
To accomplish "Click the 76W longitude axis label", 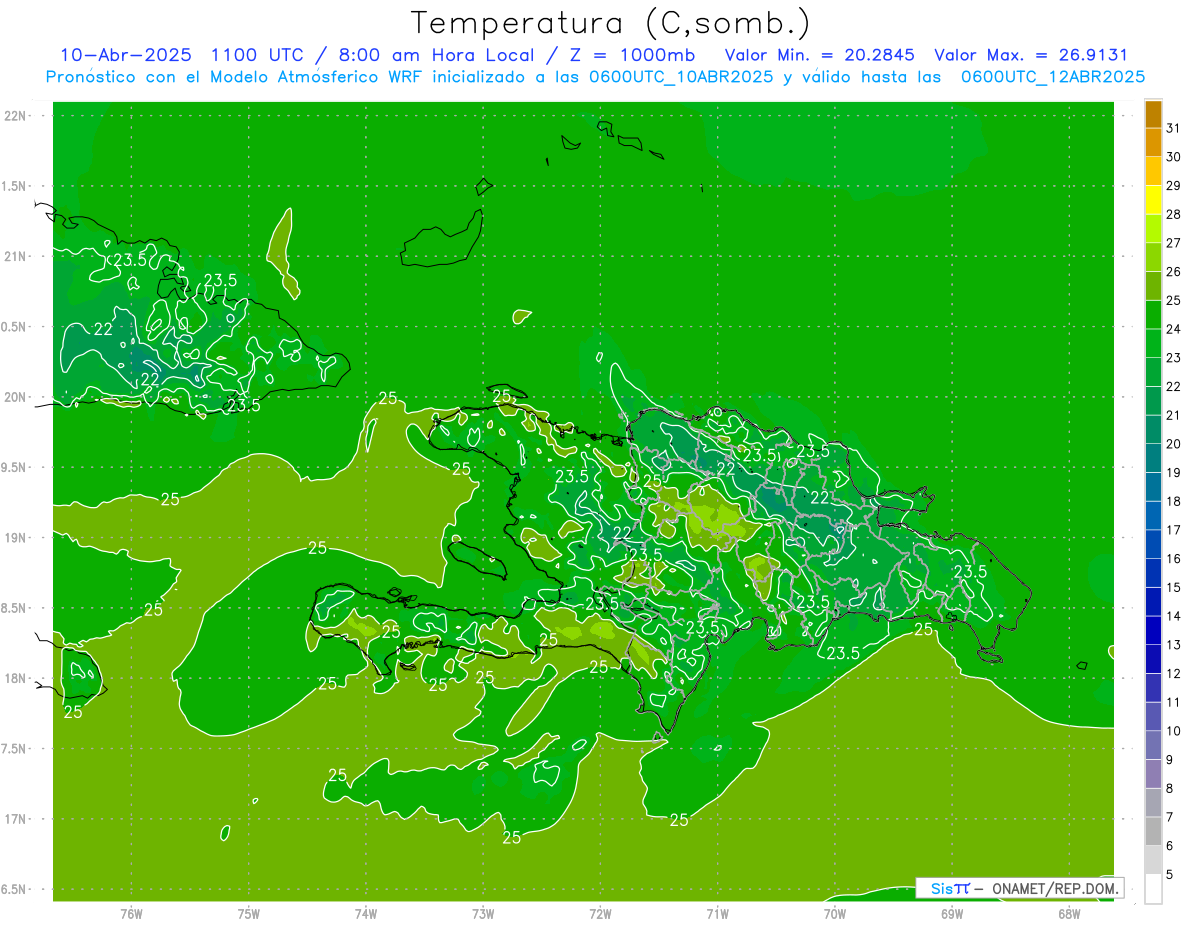I will pyautogui.click(x=131, y=914).
